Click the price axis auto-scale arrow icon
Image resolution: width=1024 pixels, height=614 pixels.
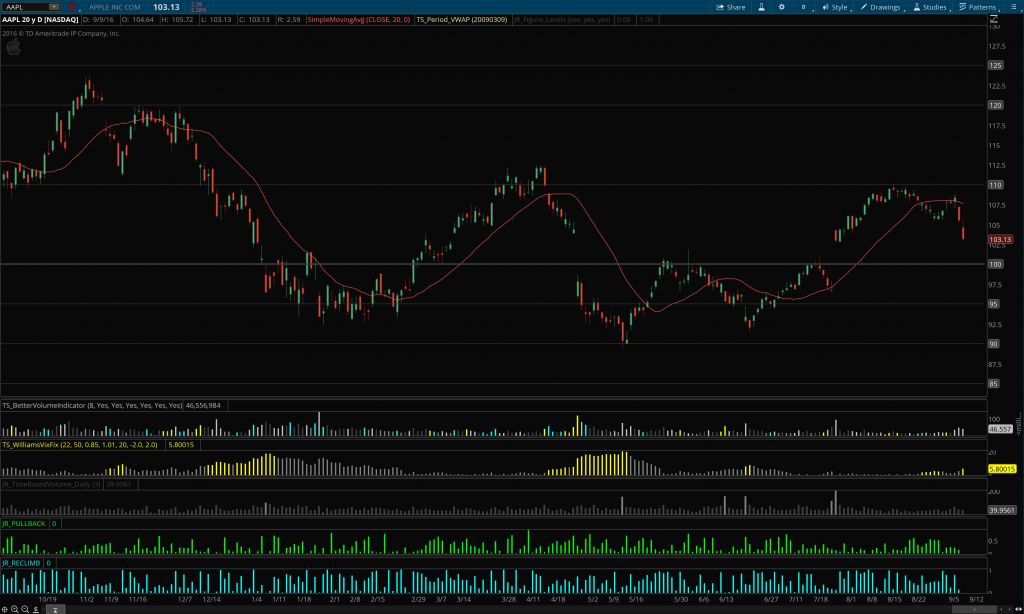click(x=994, y=20)
